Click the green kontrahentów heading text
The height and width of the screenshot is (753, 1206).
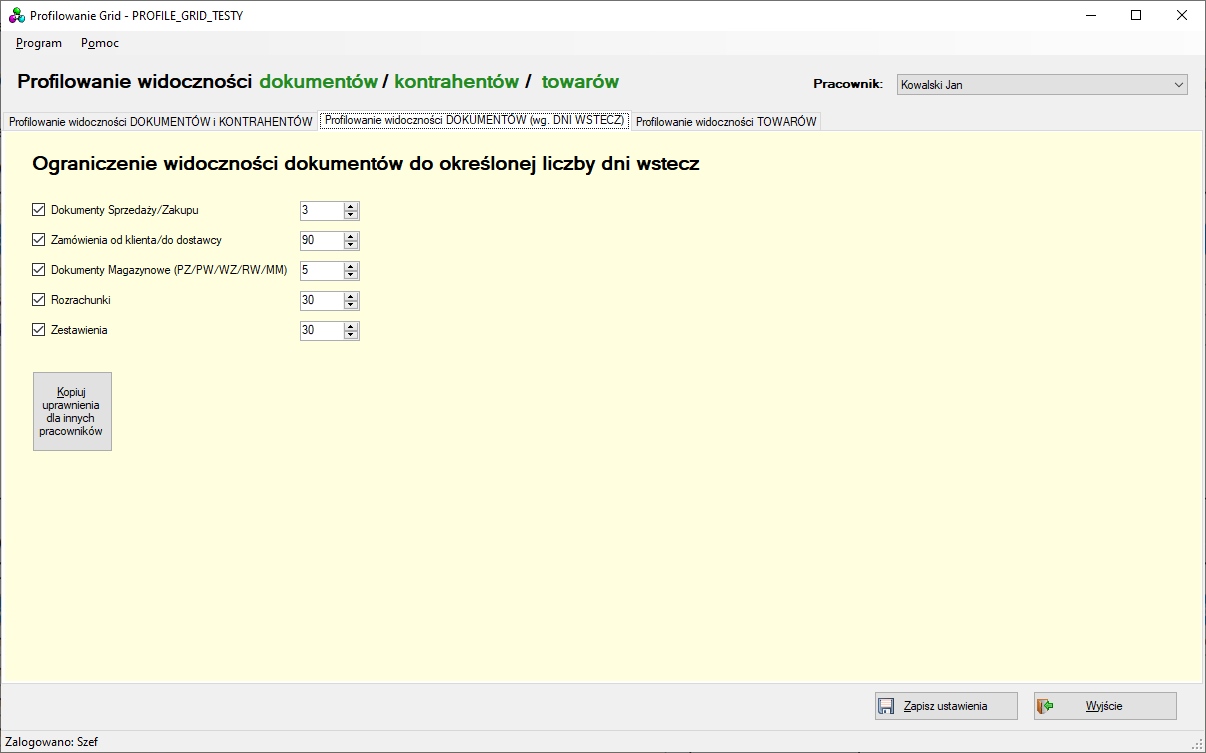pyautogui.click(x=457, y=82)
